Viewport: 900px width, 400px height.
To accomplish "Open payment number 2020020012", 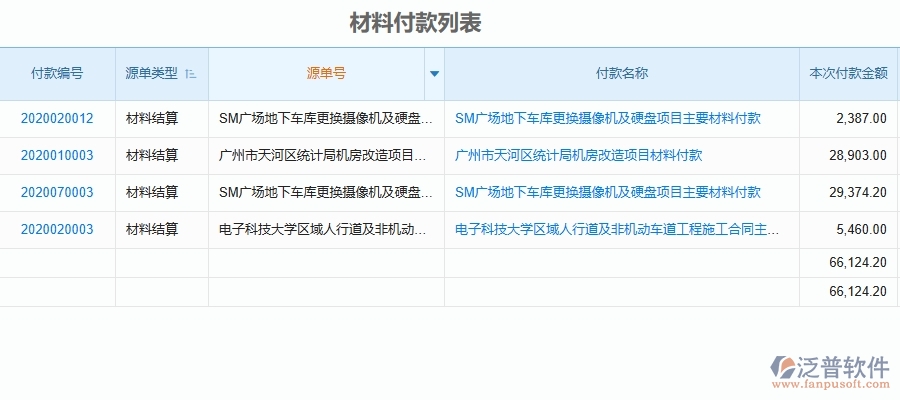I will point(57,118).
